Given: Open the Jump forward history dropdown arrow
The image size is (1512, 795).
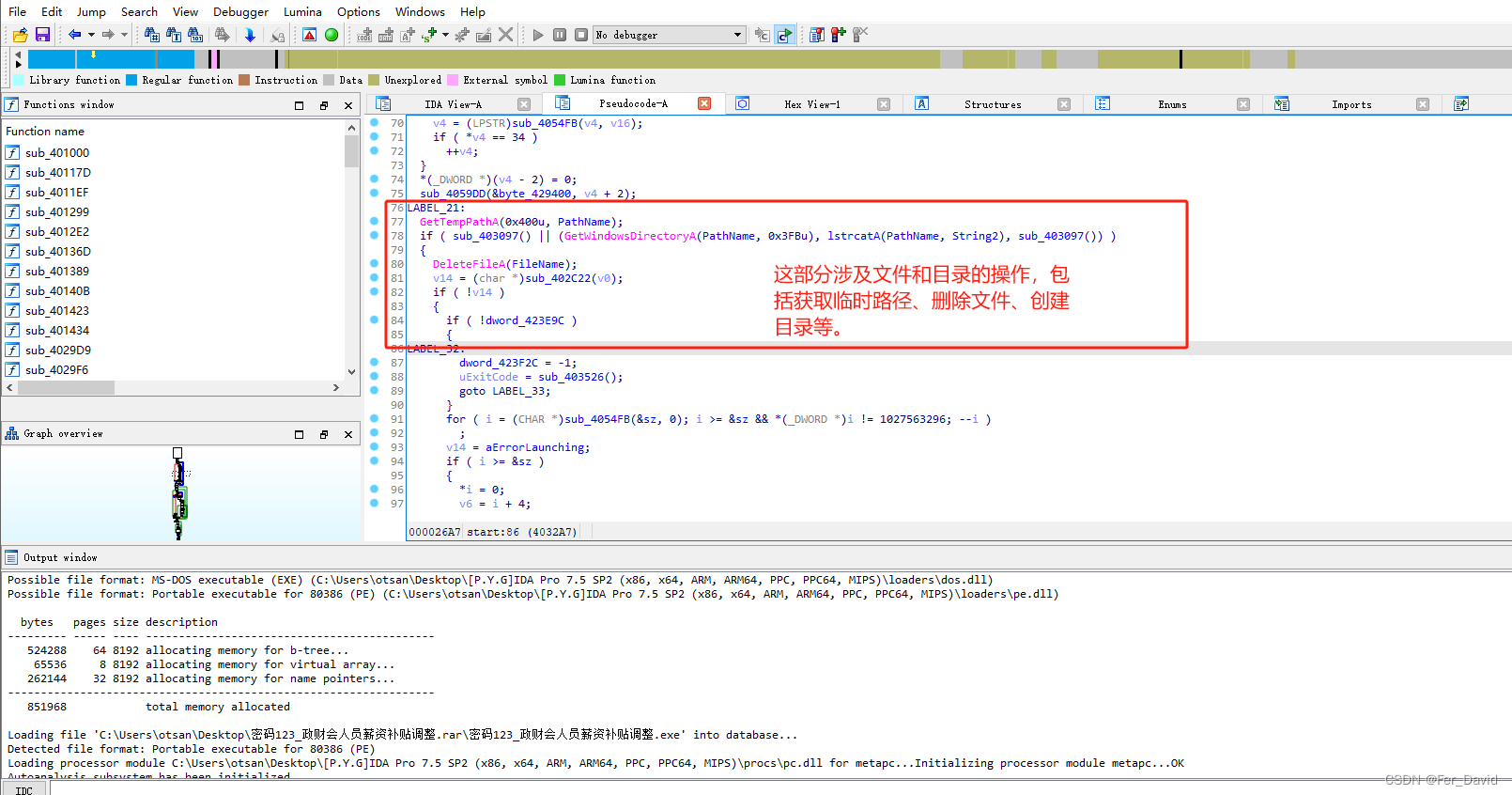Looking at the screenshot, I should click(124, 35).
